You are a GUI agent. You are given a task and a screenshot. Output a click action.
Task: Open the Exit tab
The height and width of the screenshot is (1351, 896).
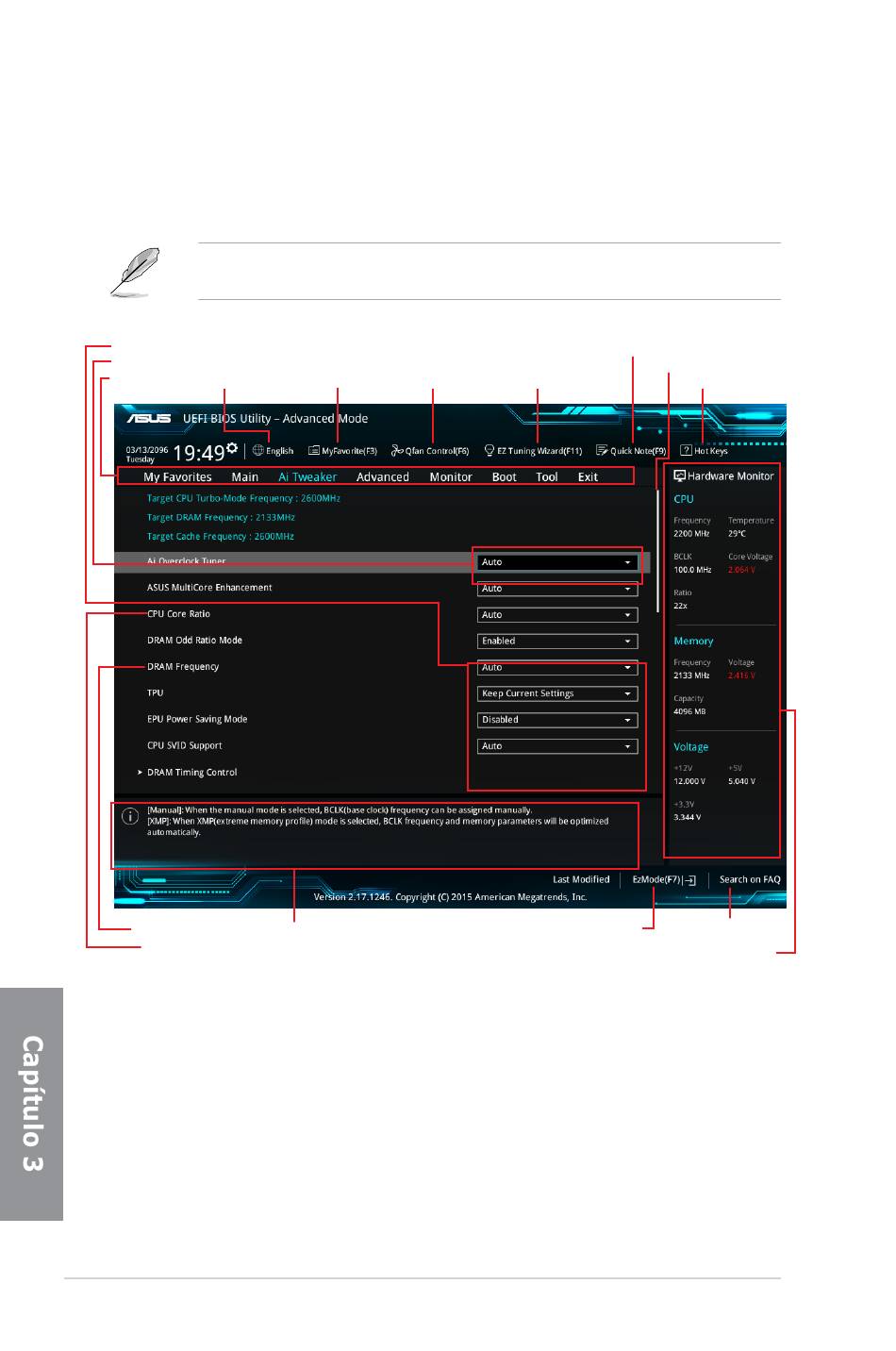[x=588, y=477]
